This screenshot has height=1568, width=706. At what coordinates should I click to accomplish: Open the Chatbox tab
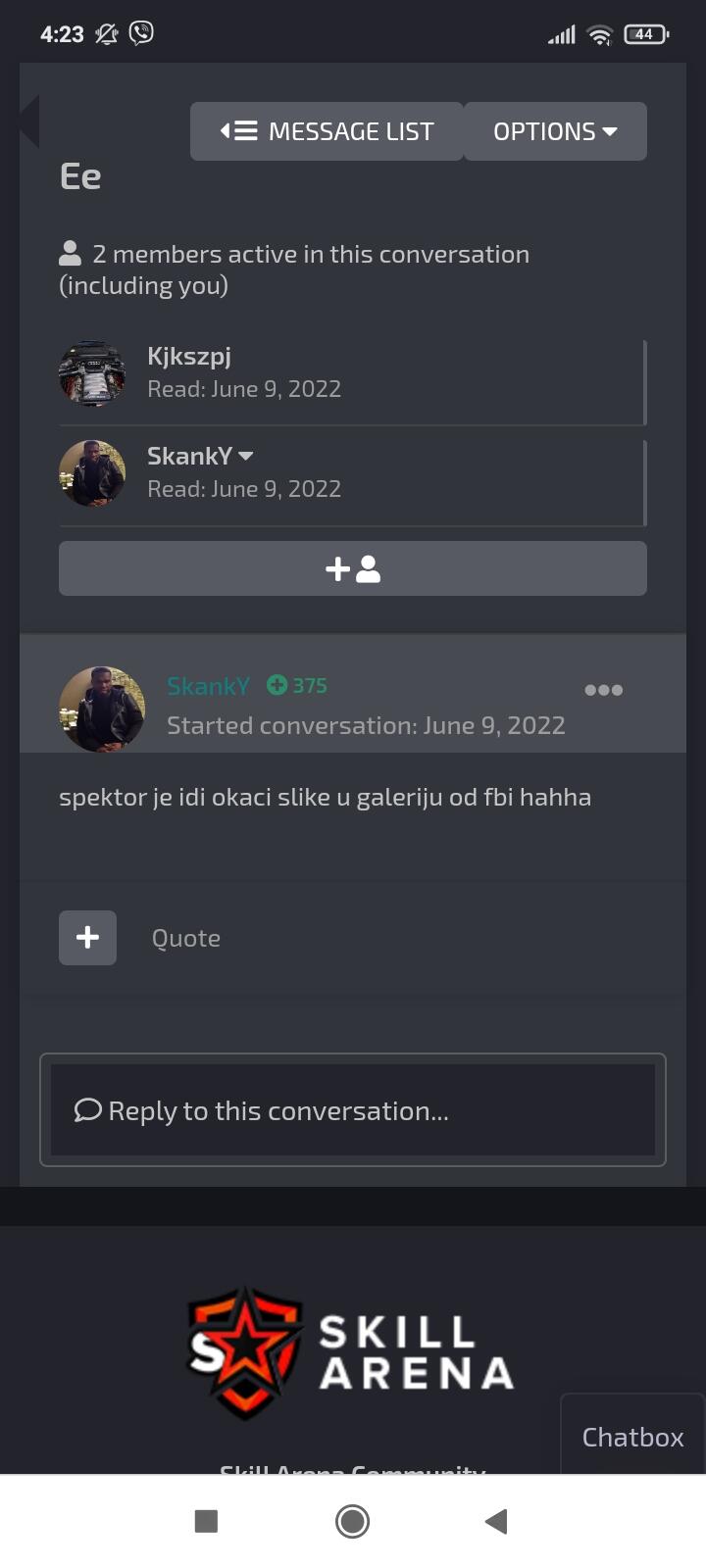632,1436
